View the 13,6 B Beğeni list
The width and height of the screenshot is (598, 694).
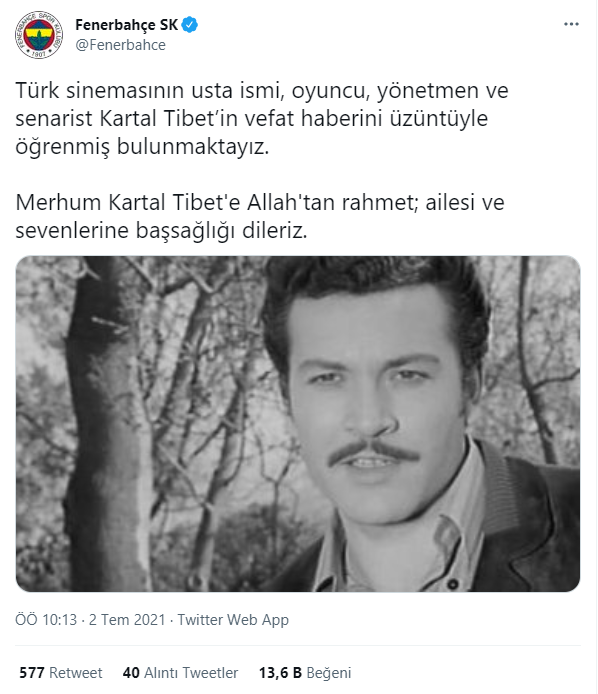point(305,673)
